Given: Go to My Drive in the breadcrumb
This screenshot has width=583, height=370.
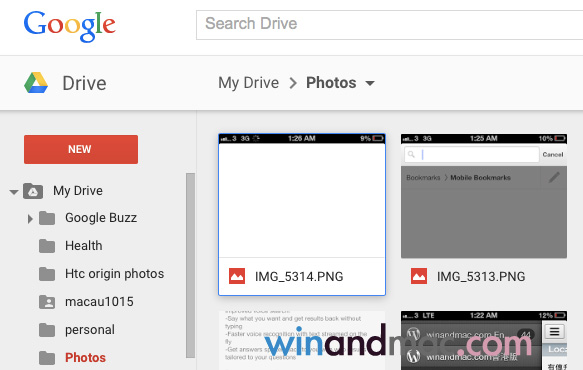Looking at the screenshot, I should (248, 83).
